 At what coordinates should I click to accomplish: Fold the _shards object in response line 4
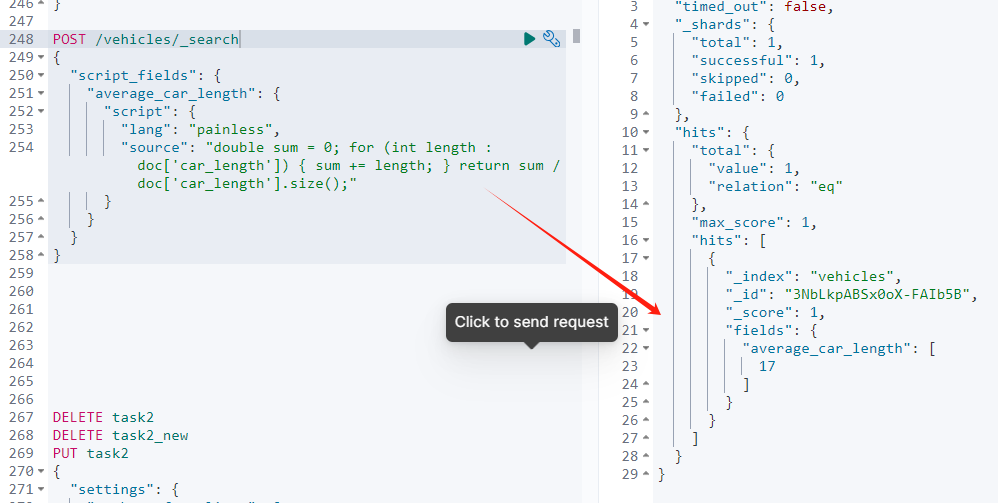(646, 24)
